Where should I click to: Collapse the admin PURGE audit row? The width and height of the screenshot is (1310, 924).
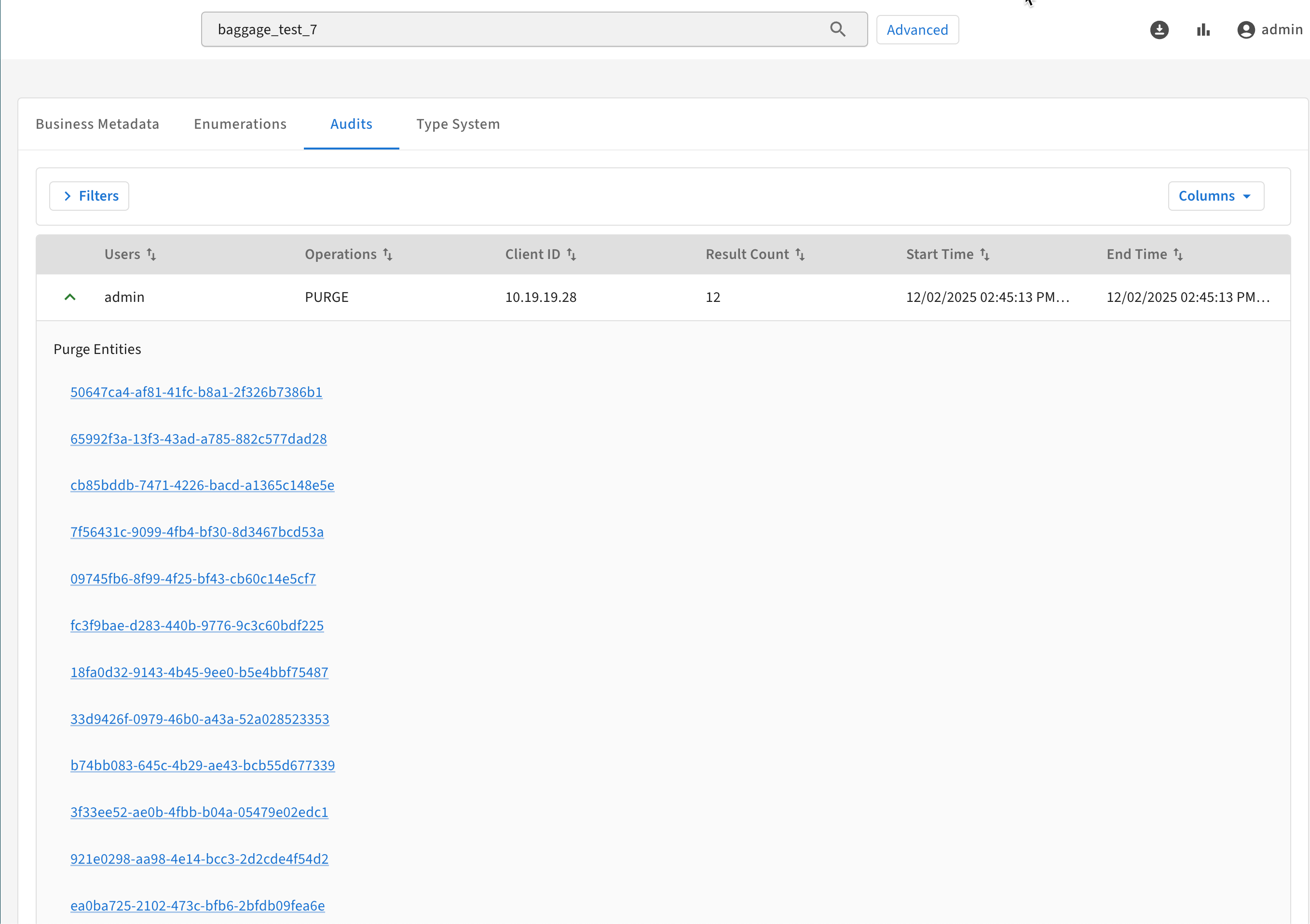pyautogui.click(x=70, y=297)
